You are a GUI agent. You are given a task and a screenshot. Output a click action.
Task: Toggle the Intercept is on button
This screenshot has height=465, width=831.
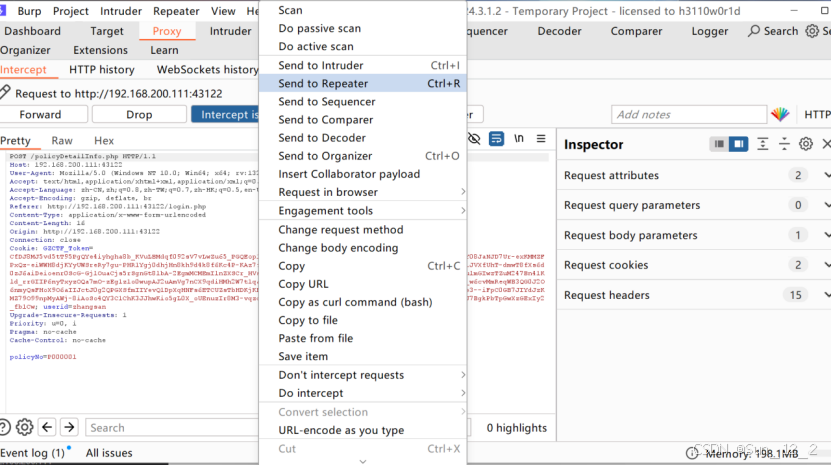[225, 115]
